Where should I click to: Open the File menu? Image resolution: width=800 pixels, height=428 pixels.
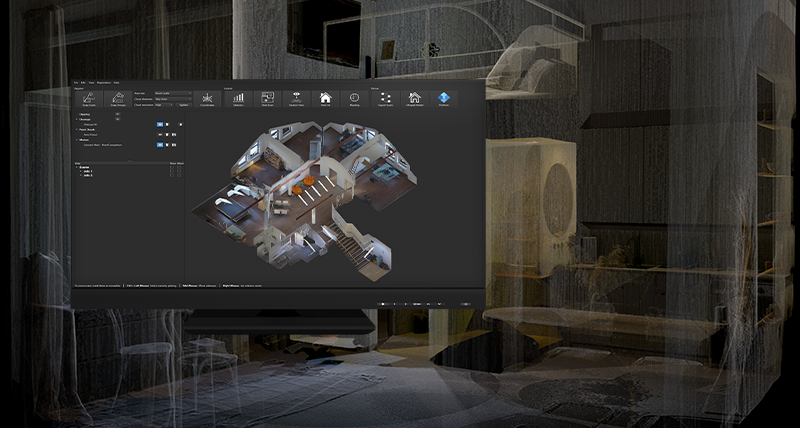76,82
